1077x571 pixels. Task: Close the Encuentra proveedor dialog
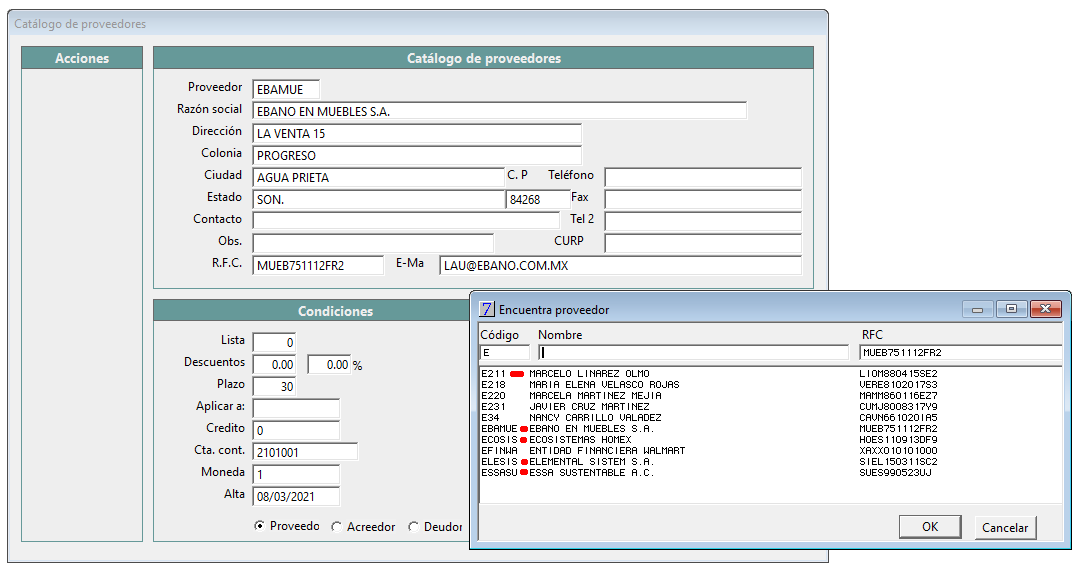point(1045,309)
